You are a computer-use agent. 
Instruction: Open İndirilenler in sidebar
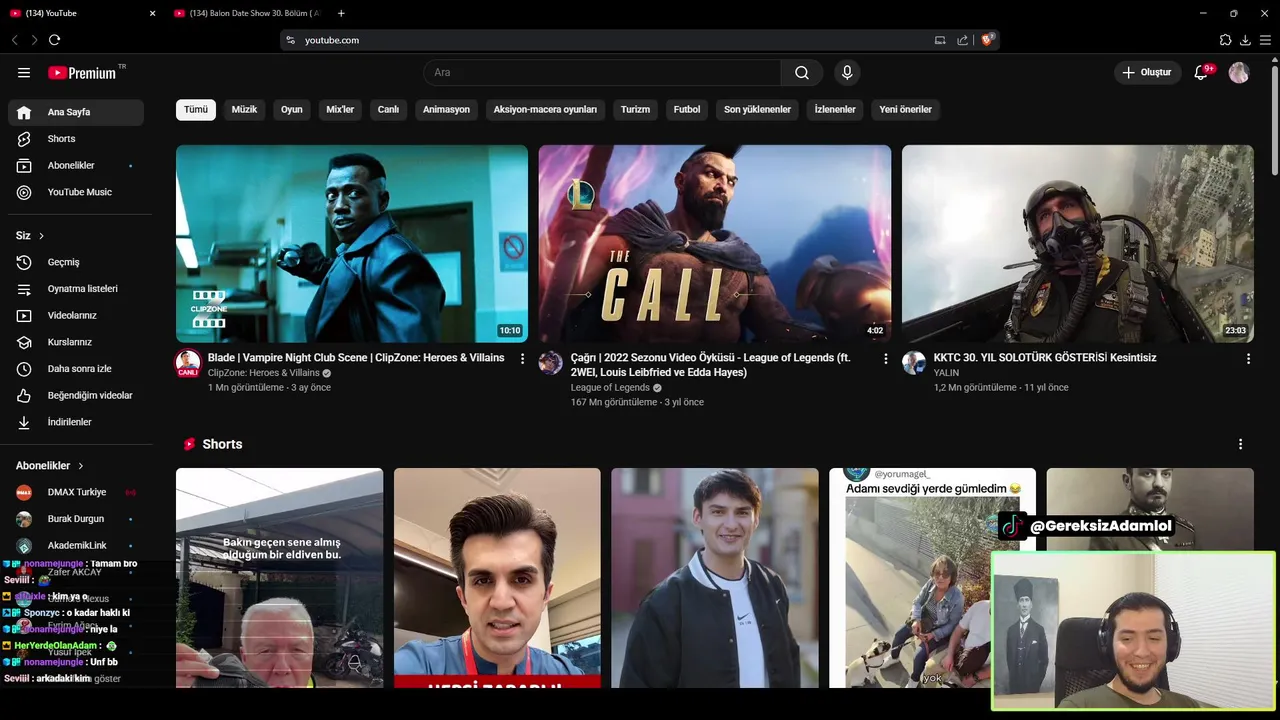[x=76, y=422]
